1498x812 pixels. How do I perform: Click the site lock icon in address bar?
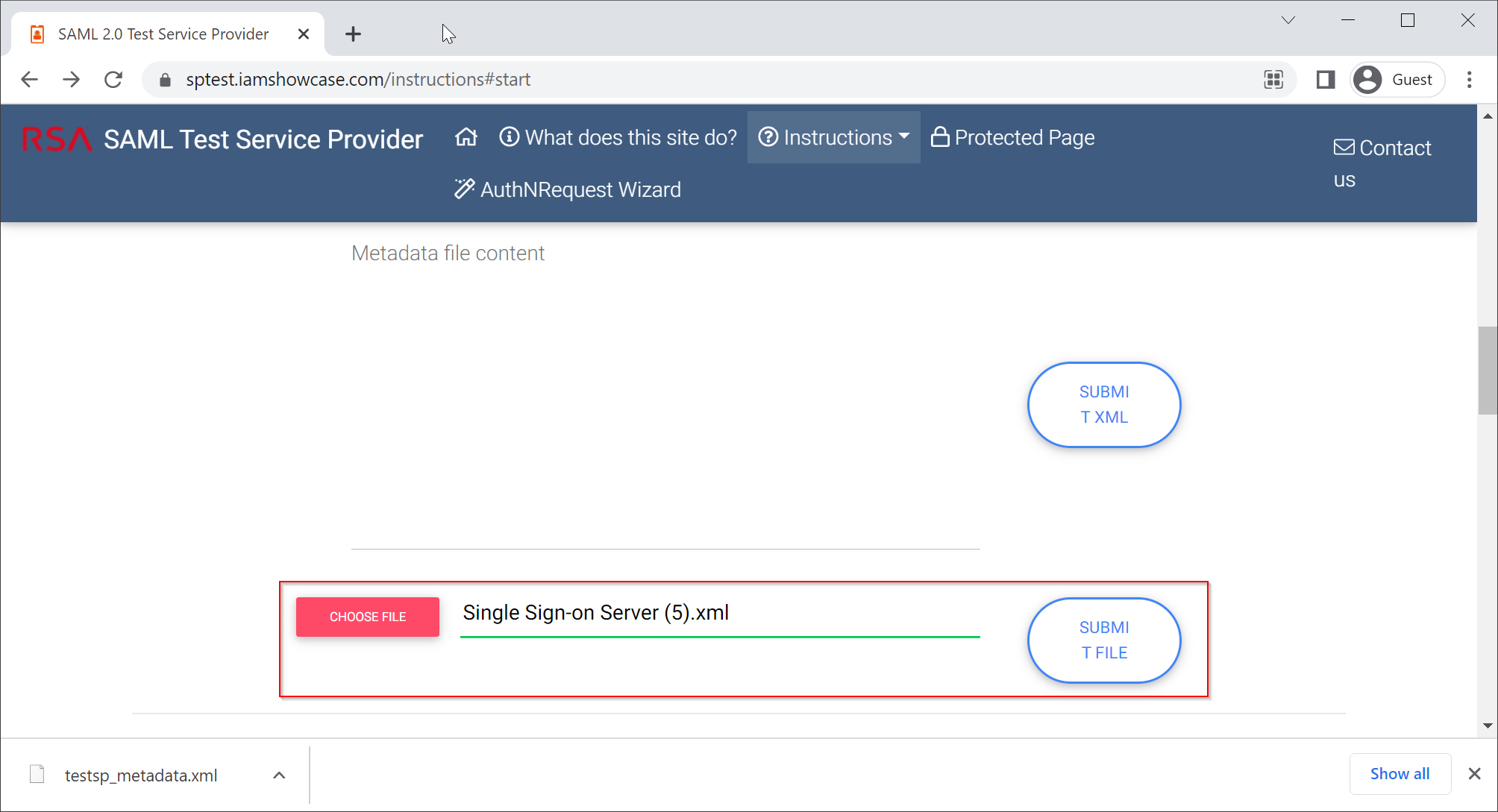pyautogui.click(x=166, y=80)
